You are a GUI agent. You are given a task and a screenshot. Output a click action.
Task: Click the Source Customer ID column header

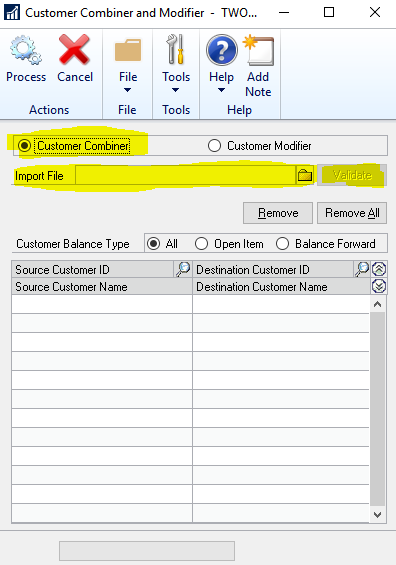[93, 270]
